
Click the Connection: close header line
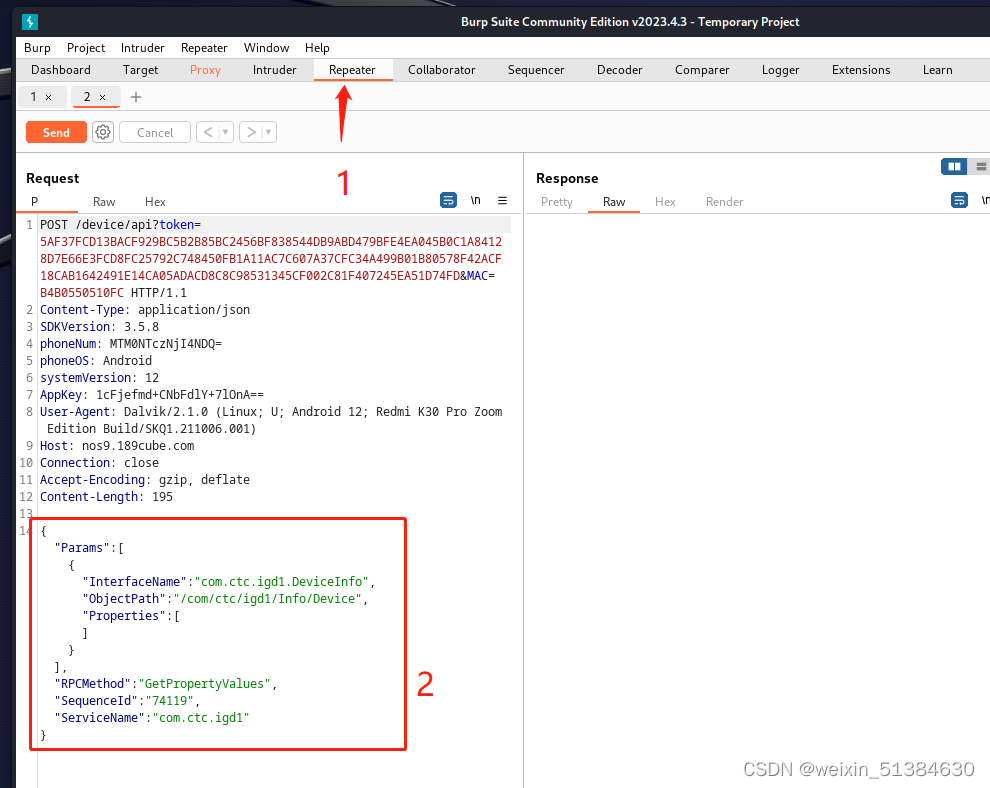(x=100, y=463)
